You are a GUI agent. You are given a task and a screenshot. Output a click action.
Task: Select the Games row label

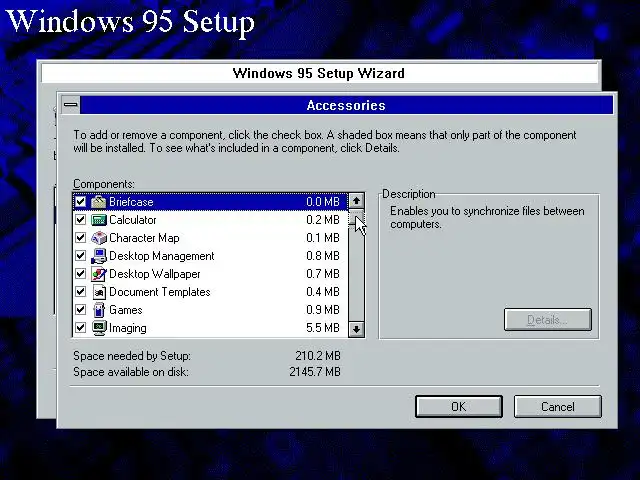126,310
